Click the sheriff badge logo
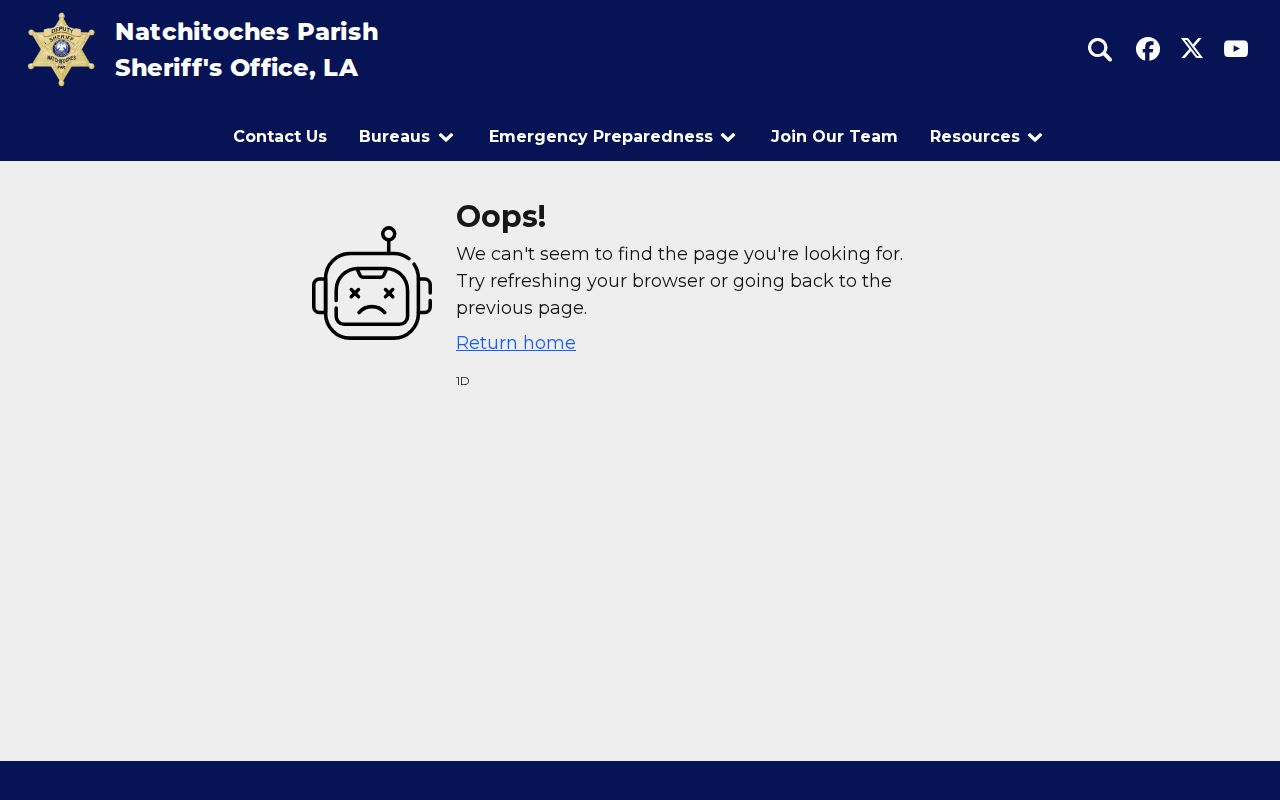Screen dimensions: 1280x800 [x=61, y=49]
